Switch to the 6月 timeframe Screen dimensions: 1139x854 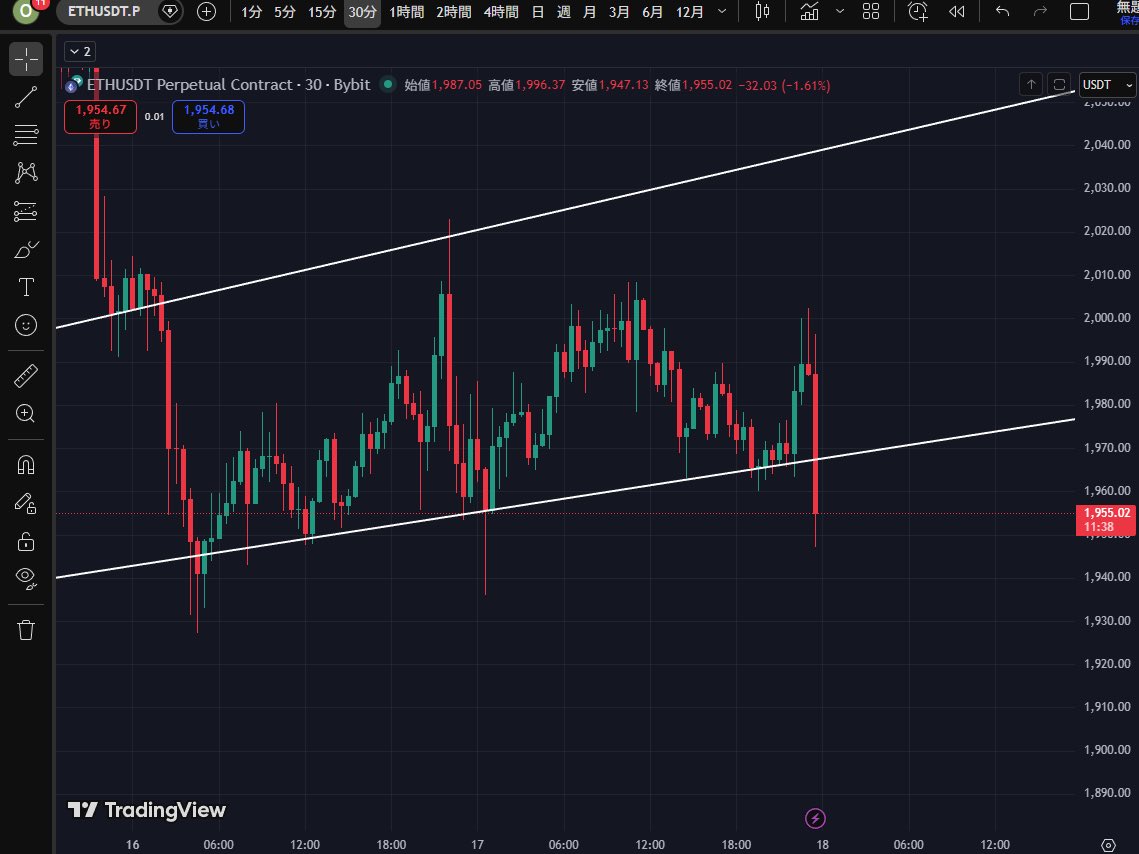653,12
